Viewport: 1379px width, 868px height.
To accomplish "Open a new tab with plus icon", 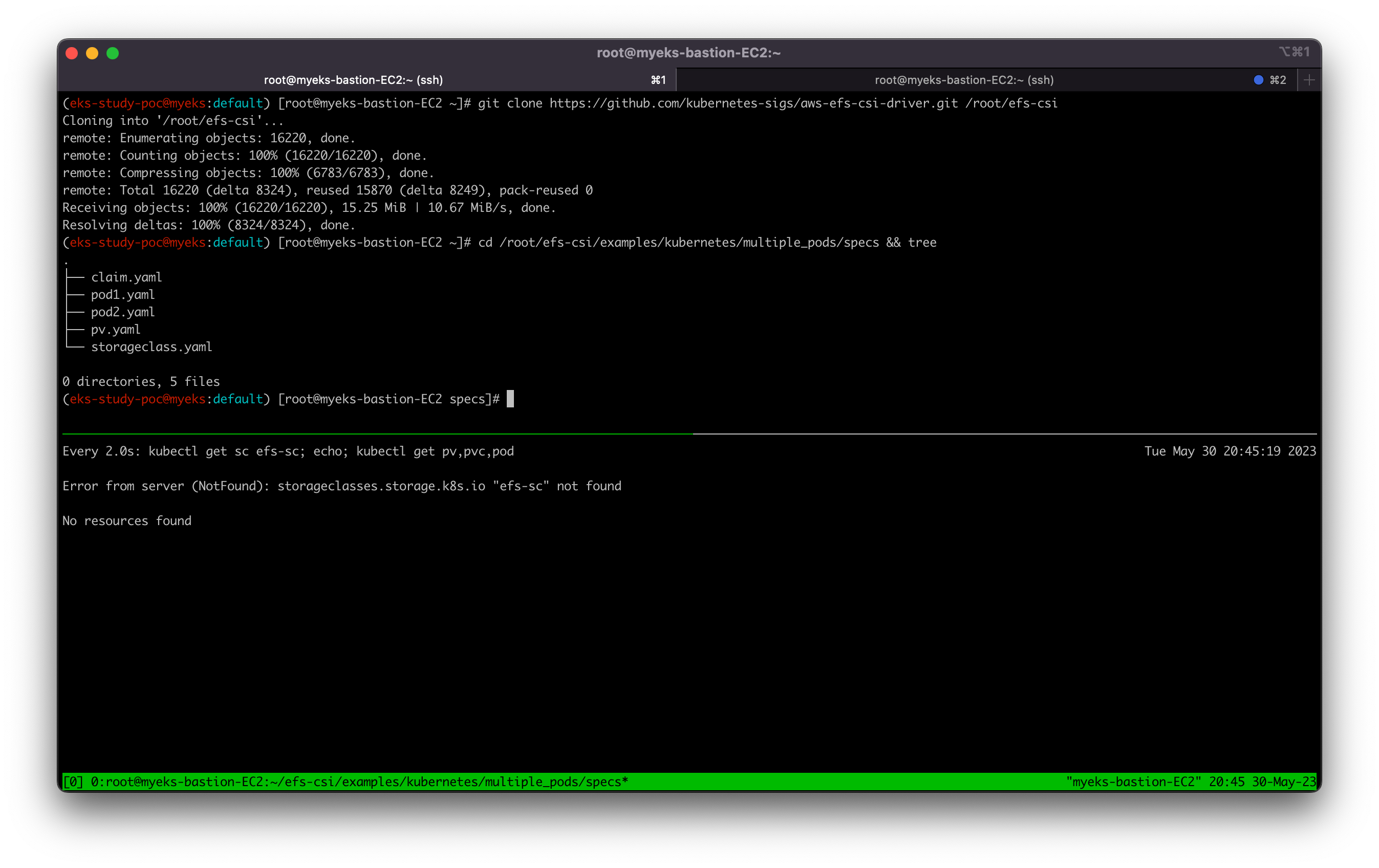I will [1309, 80].
